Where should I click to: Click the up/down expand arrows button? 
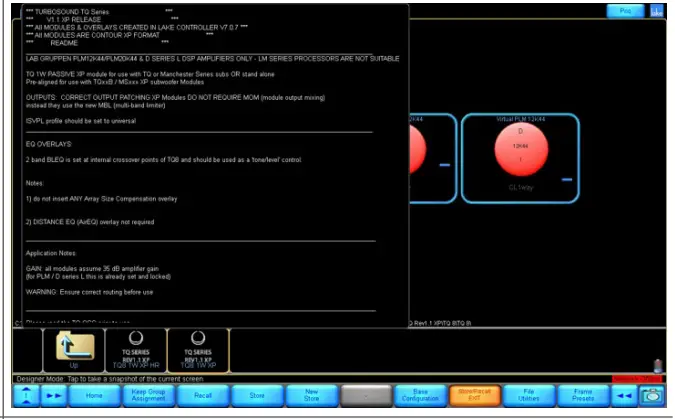(26, 396)
